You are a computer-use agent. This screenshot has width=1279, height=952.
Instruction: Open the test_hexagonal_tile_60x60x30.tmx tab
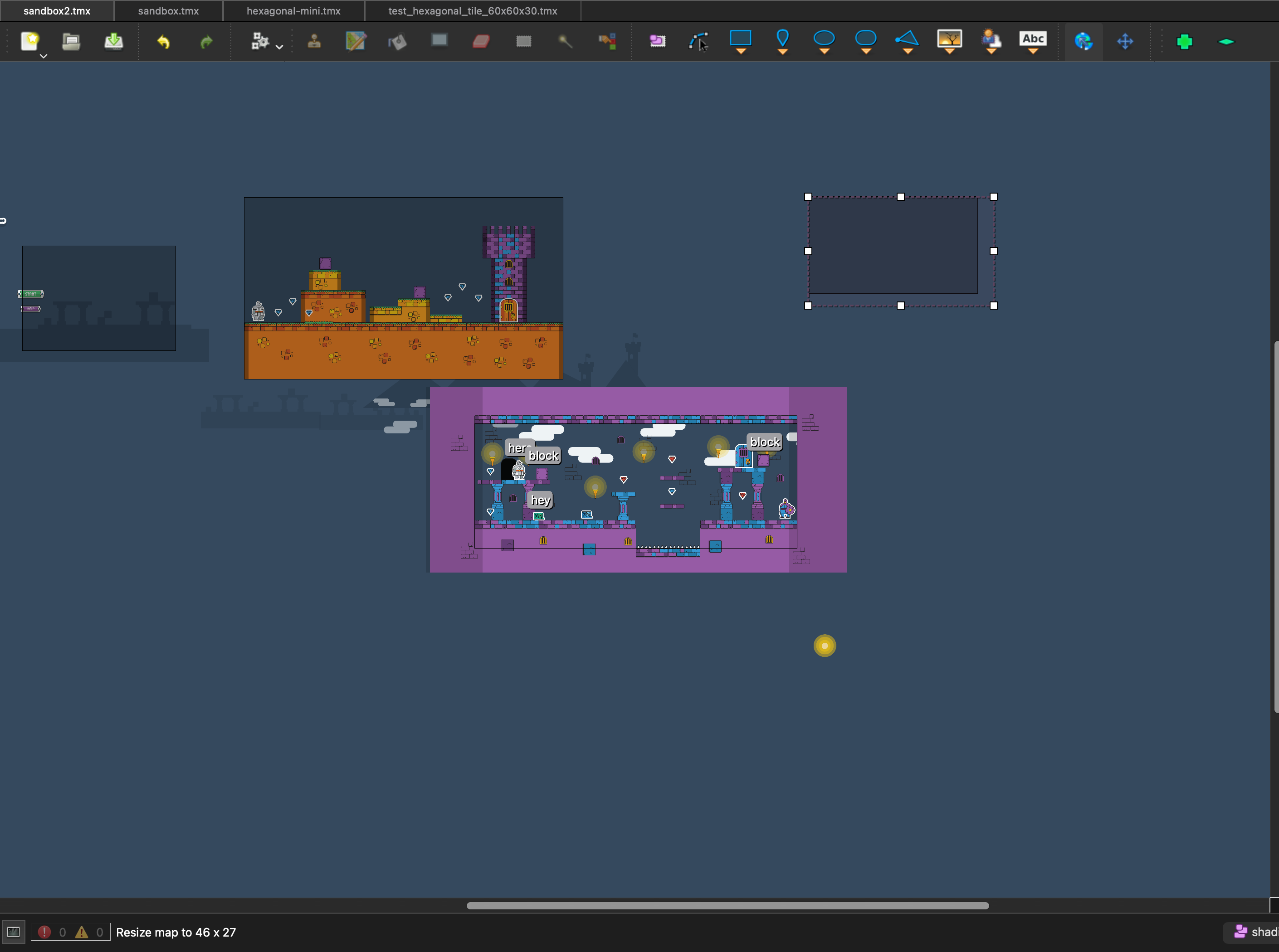473,11
